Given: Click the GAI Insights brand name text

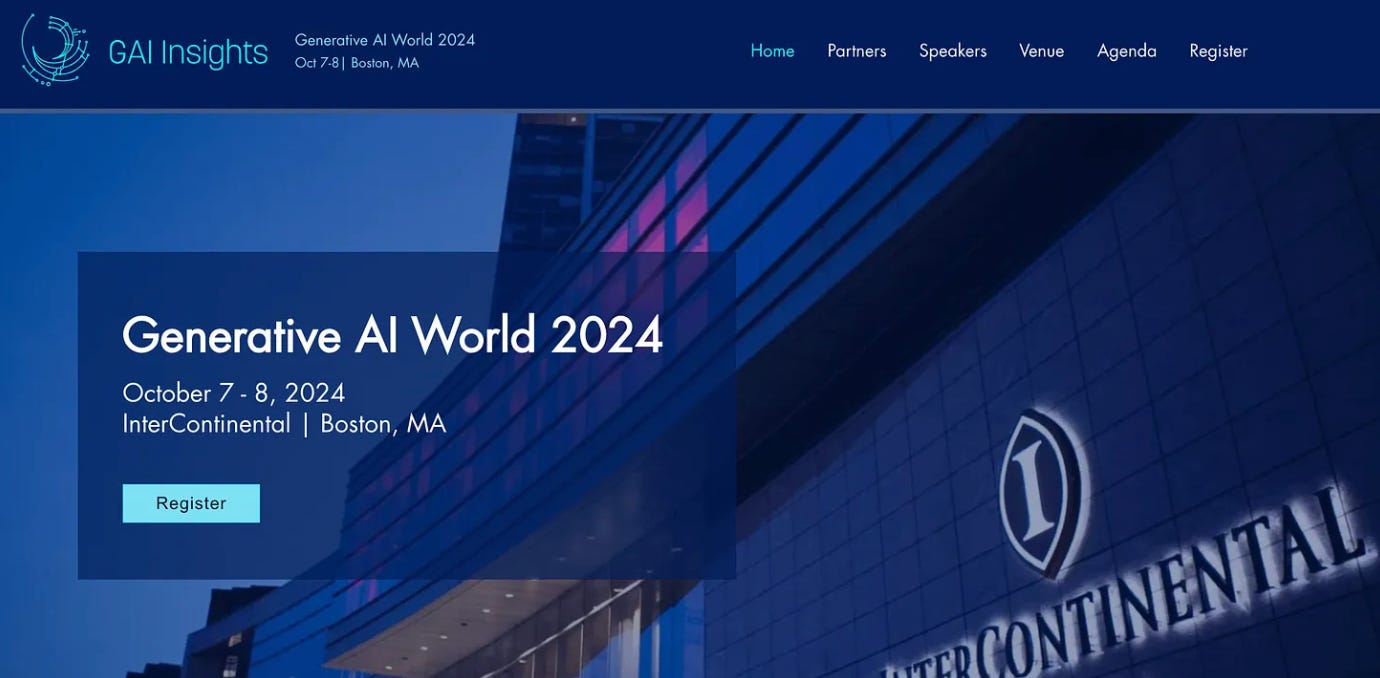Looking at the screenshot, I should [188, 52].
